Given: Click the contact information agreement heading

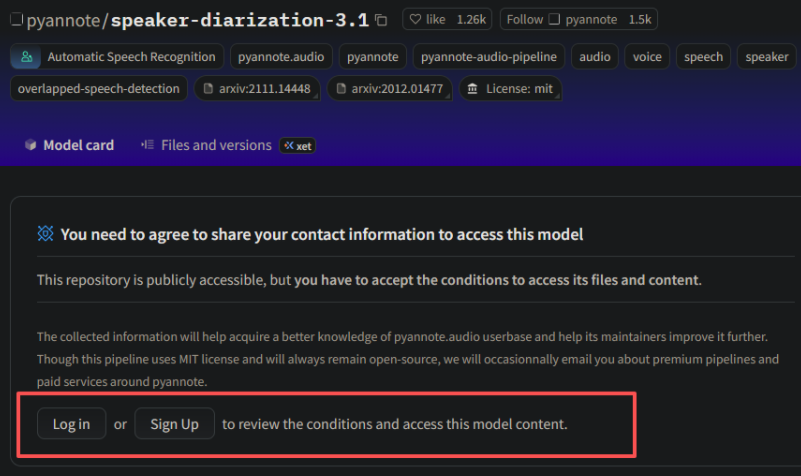Looking at the screenshot, I should click(x=322, y=234).
